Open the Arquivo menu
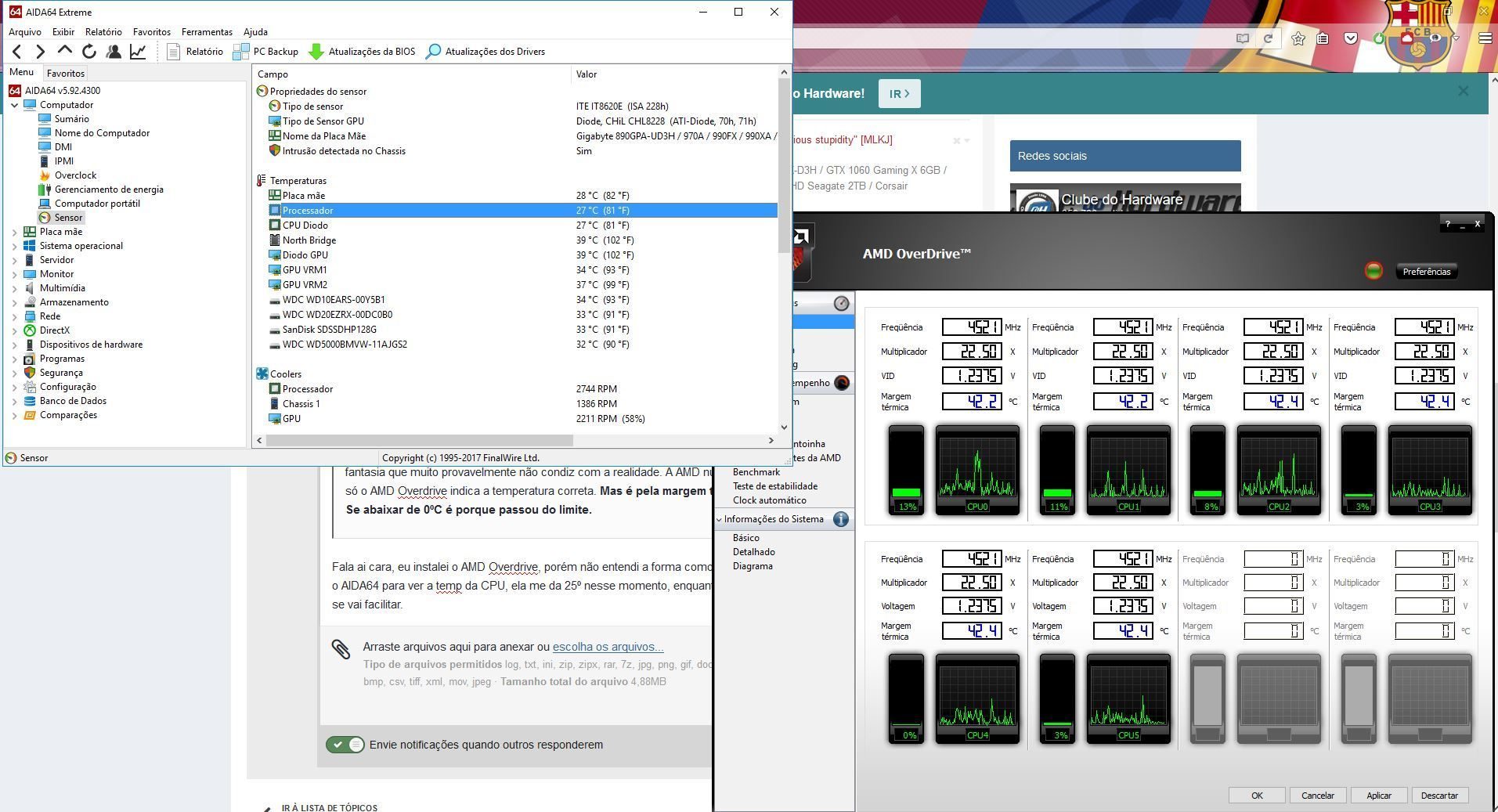The width and height of the screenshot is (1498, 812). [x=25, y=32]
